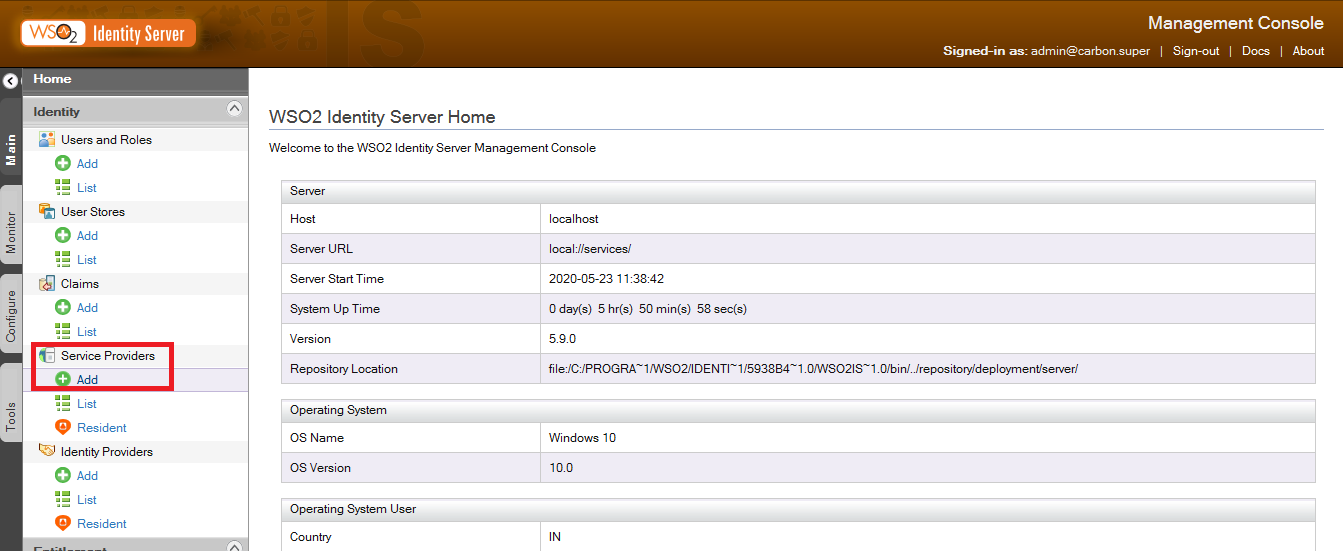Collapse the Entitlement section chevron
Viewport: 1343px width, 551px height.
[x=235, y=546]
